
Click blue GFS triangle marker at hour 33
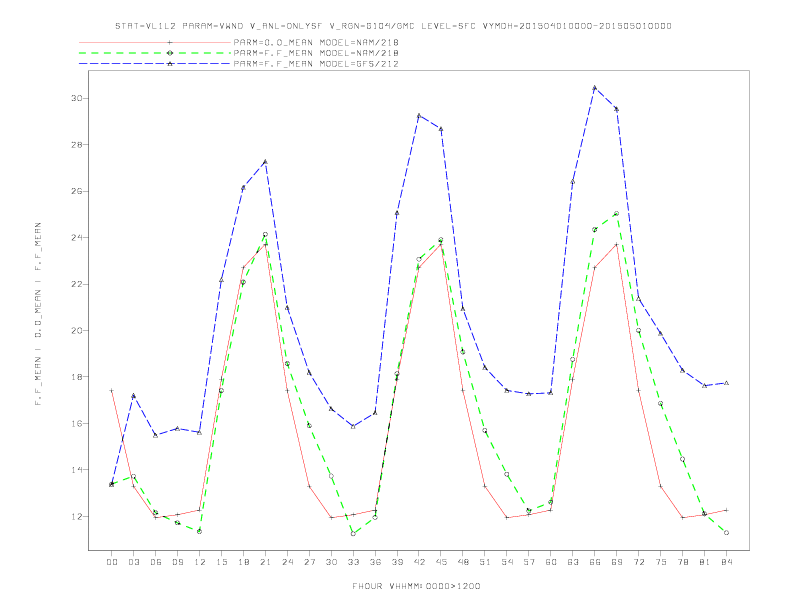click(x=353, y=427)
